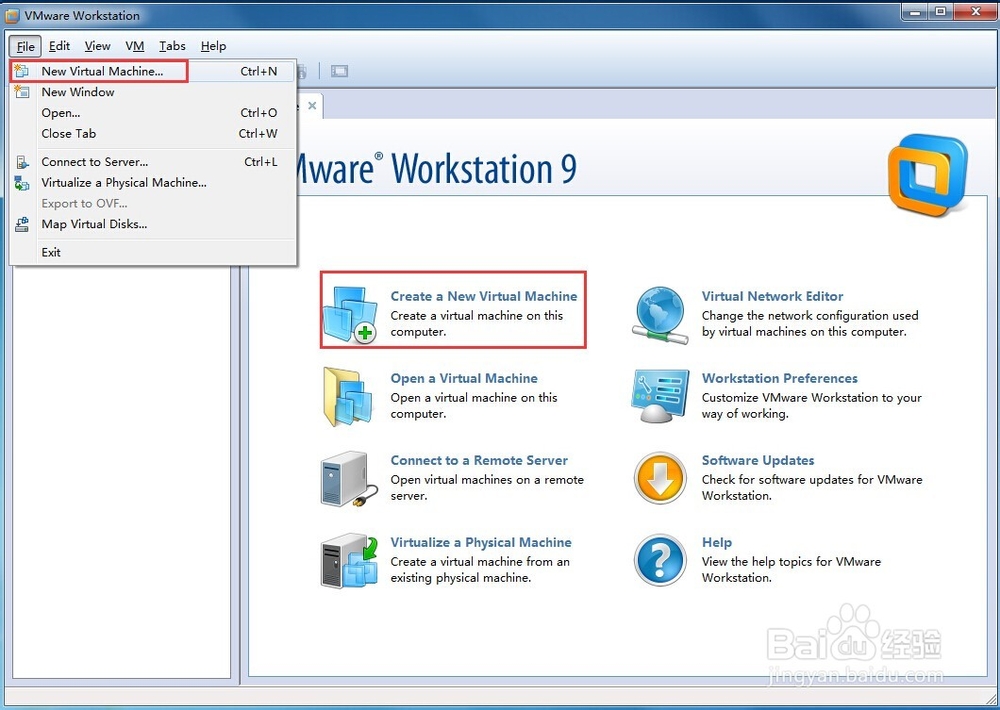Viewport: 1000px width, 710px height.
Task: Open the VM menu
Action: pyautogui.click(x=135, y=46)
